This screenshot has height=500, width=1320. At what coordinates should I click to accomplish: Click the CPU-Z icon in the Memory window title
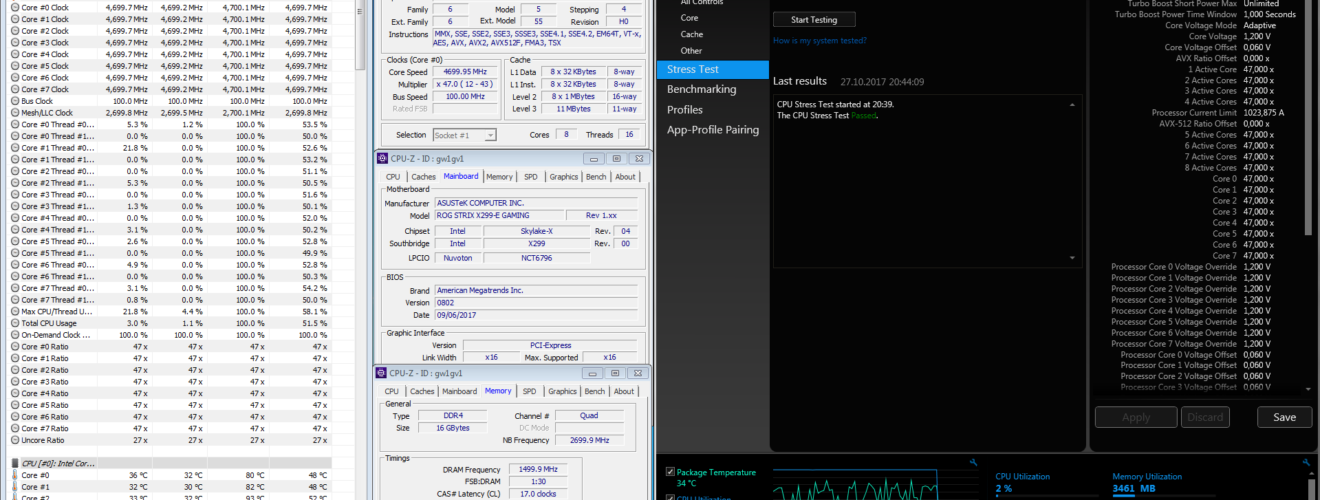(383, 373)
